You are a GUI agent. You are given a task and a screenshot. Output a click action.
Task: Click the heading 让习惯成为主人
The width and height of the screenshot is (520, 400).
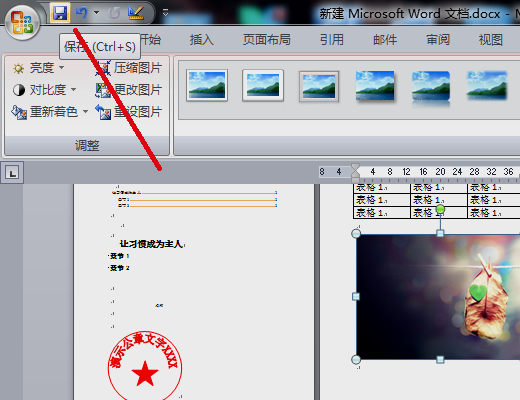(151, 244)
